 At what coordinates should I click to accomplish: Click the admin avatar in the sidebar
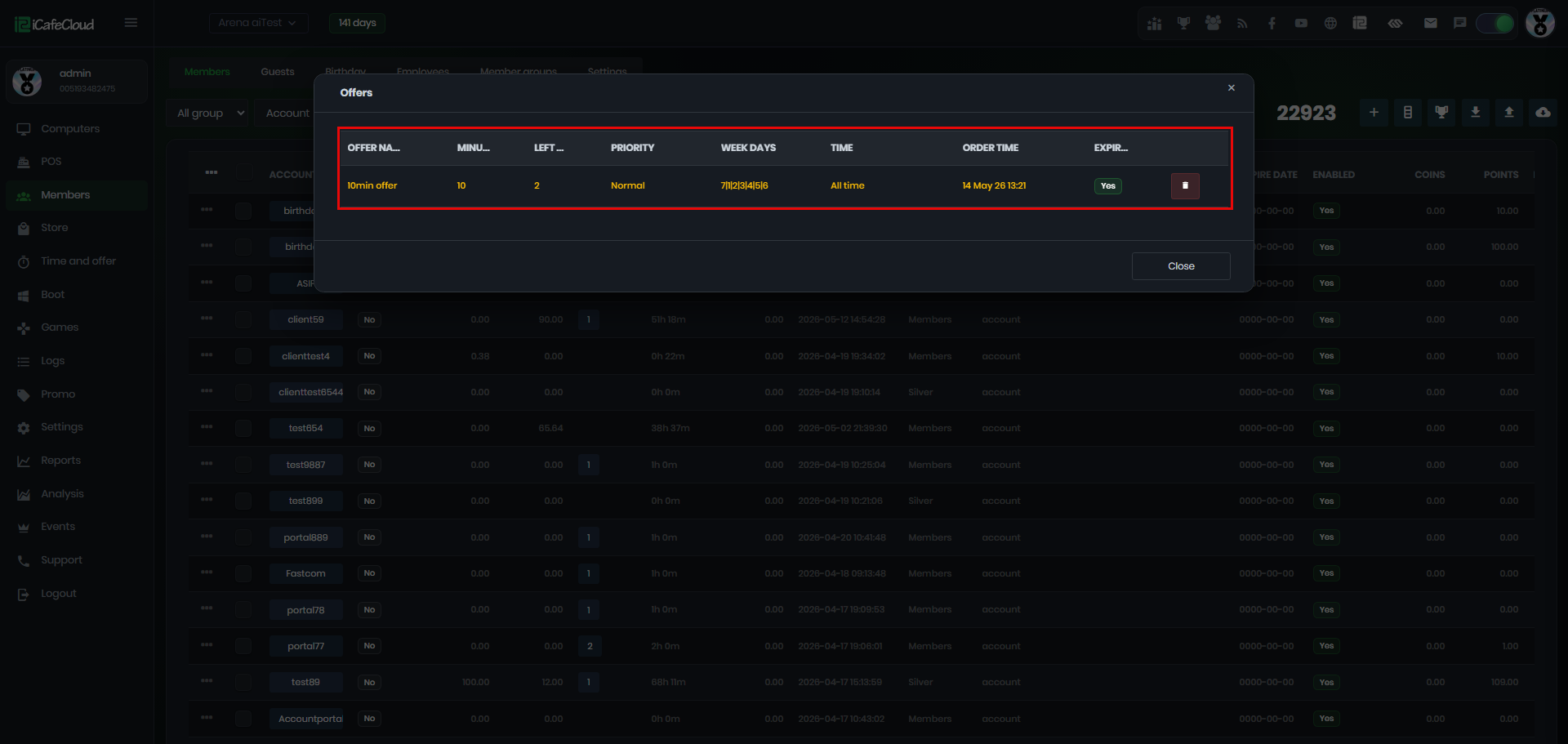coord(27,82)
